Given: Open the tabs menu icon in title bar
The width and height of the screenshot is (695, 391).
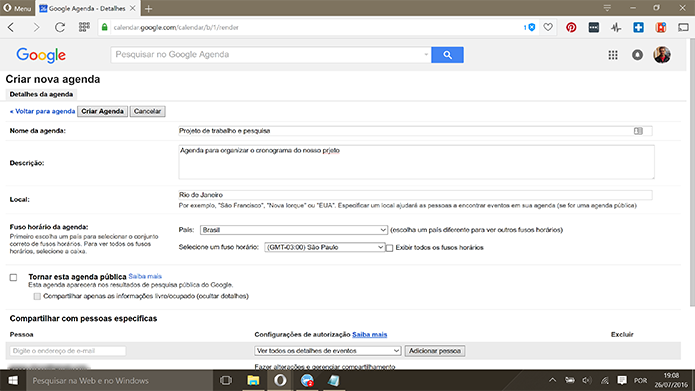Looking at the screenshot, I should click(607, 8).
